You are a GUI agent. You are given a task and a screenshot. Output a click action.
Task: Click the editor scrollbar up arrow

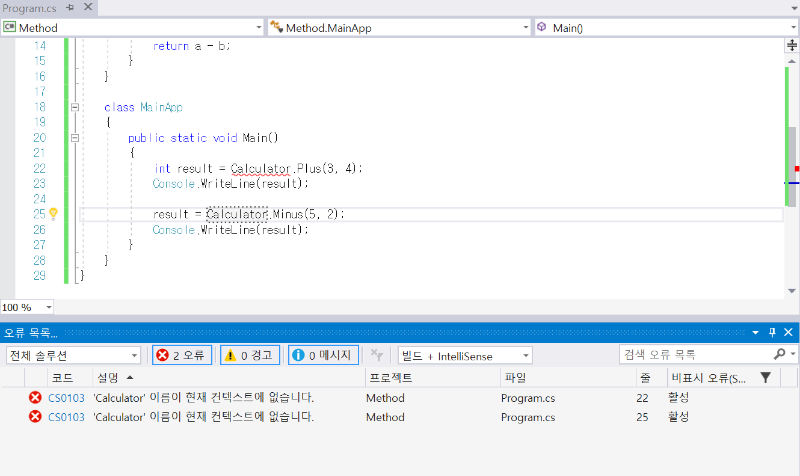792,61
